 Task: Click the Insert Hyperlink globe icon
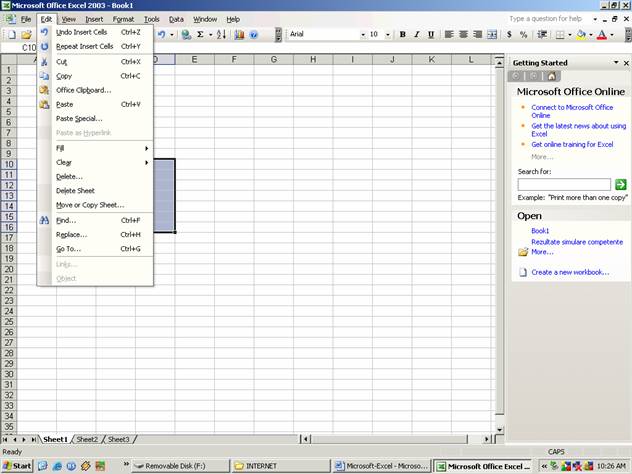[x=186, y=35]
